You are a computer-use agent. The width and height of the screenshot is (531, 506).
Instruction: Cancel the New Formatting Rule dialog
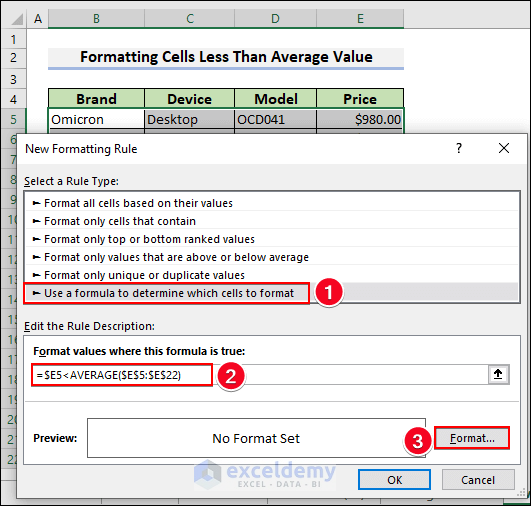pos(478,480)
